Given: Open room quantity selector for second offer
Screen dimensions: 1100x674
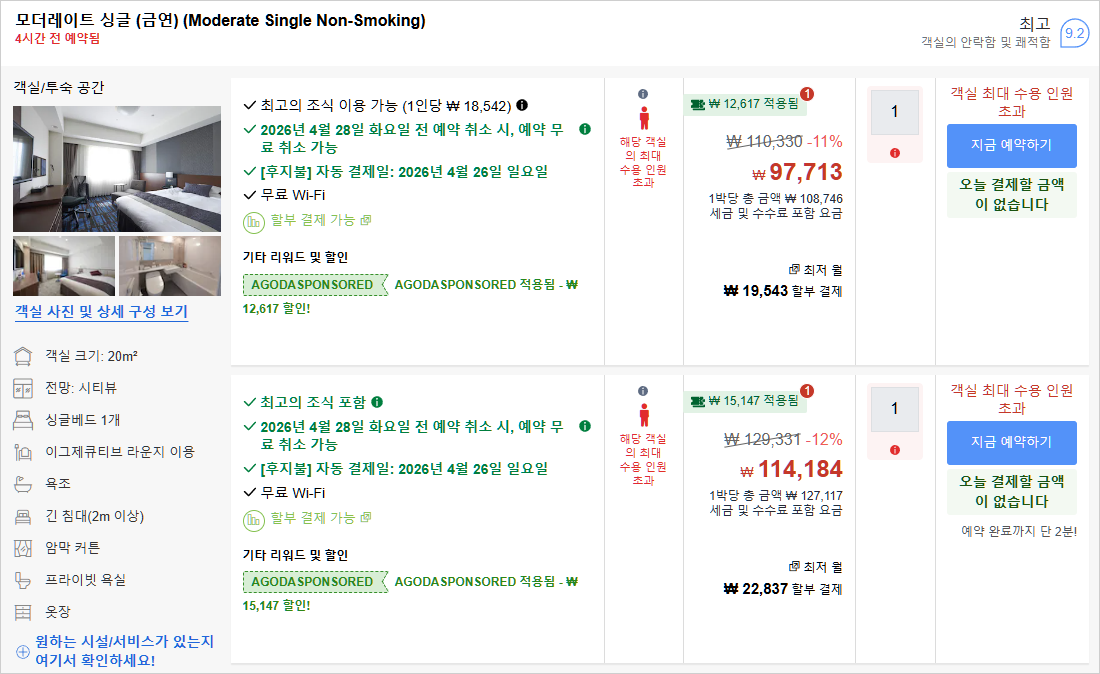Looking at the screenshot, I should 894,409.
